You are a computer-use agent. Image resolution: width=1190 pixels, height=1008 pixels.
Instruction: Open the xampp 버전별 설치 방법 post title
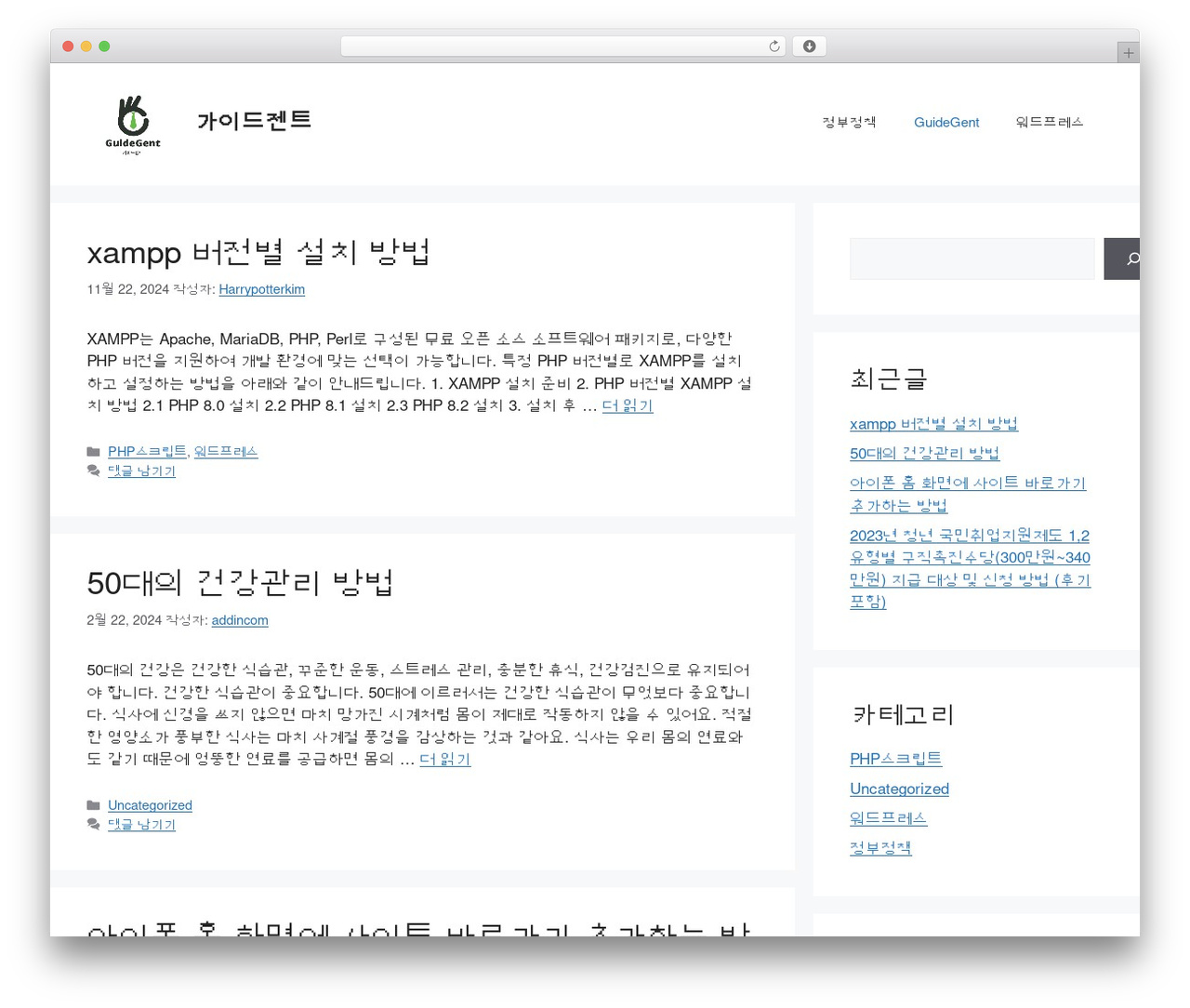[x=258, y=252]
